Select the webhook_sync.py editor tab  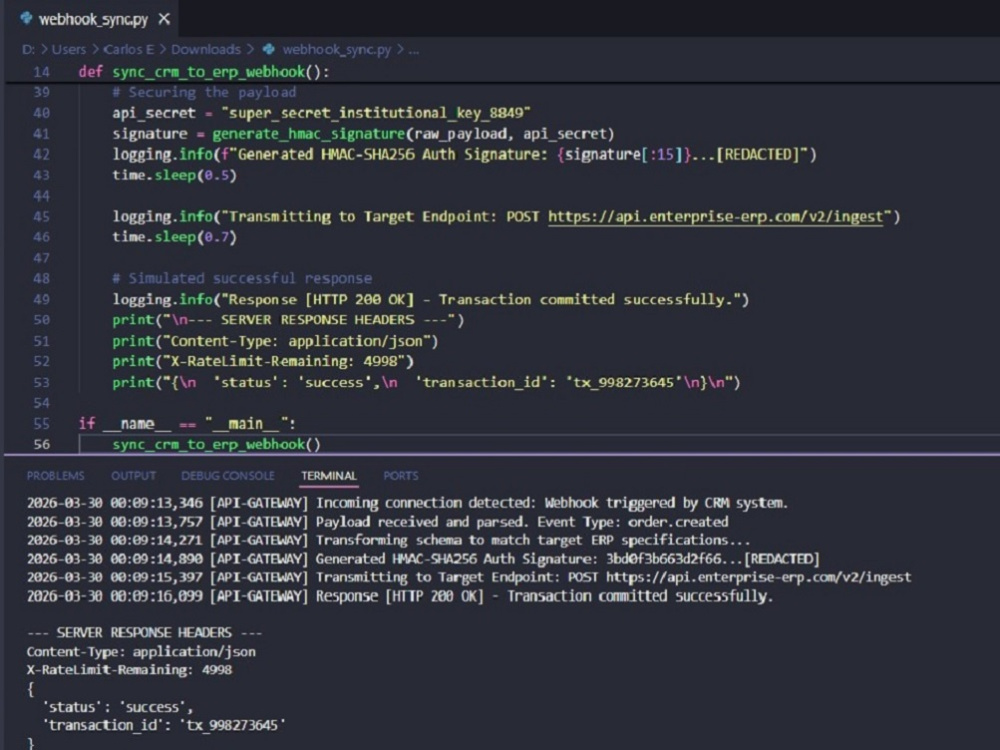pyautogui.click(x=92, y=18)
